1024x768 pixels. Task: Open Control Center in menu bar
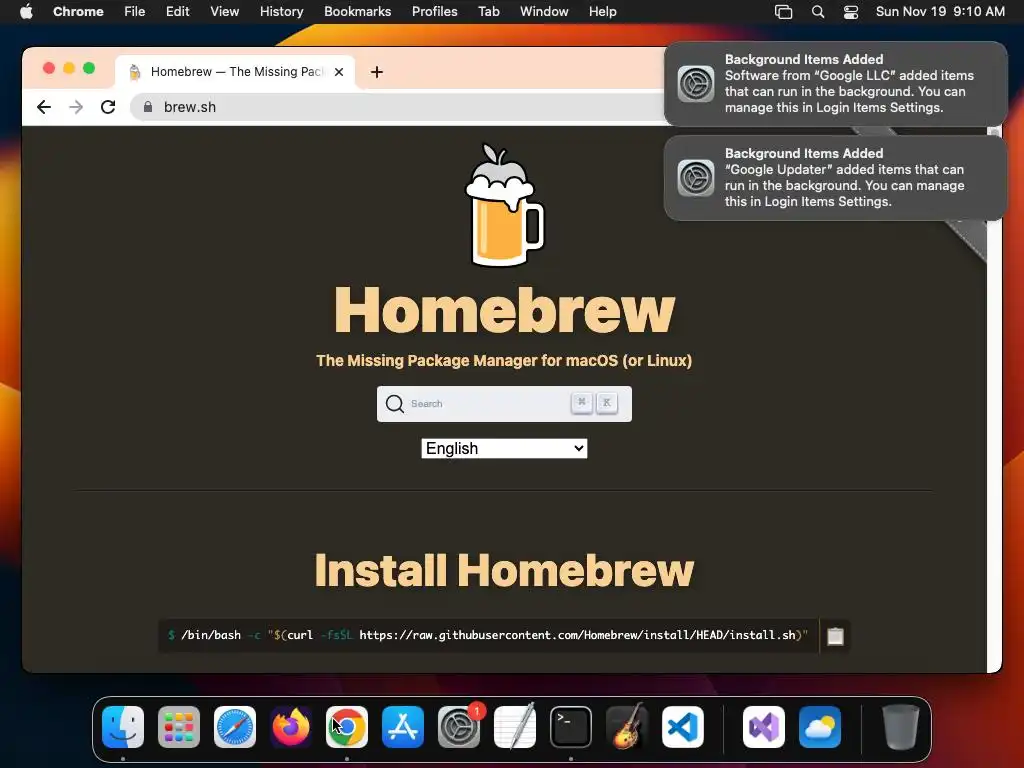click(851, 11)
